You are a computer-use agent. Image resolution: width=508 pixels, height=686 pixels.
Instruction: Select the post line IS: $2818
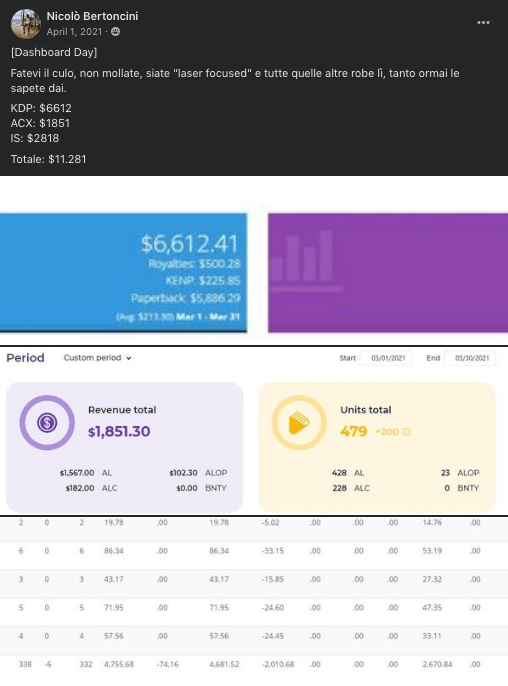(x=35, y=138)
